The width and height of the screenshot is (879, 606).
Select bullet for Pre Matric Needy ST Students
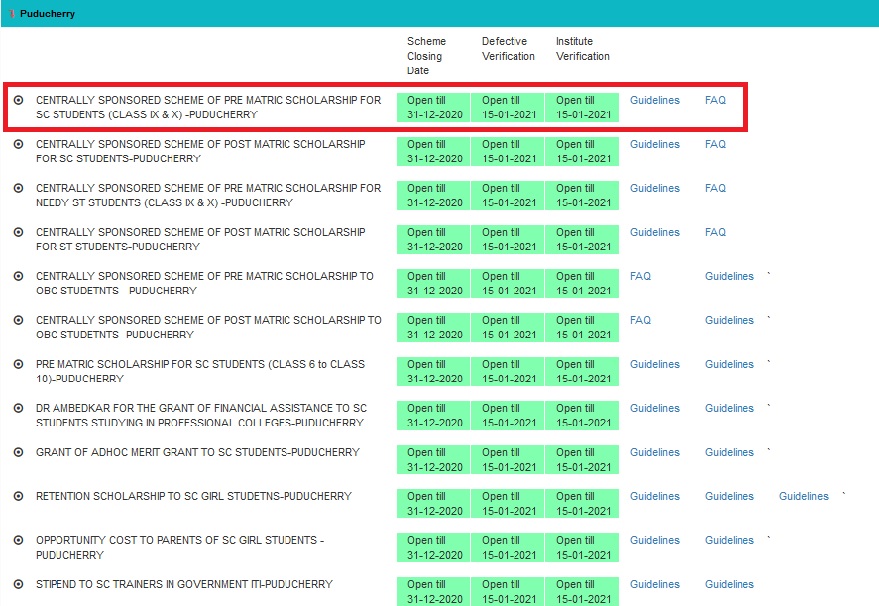tap(18, 188)
